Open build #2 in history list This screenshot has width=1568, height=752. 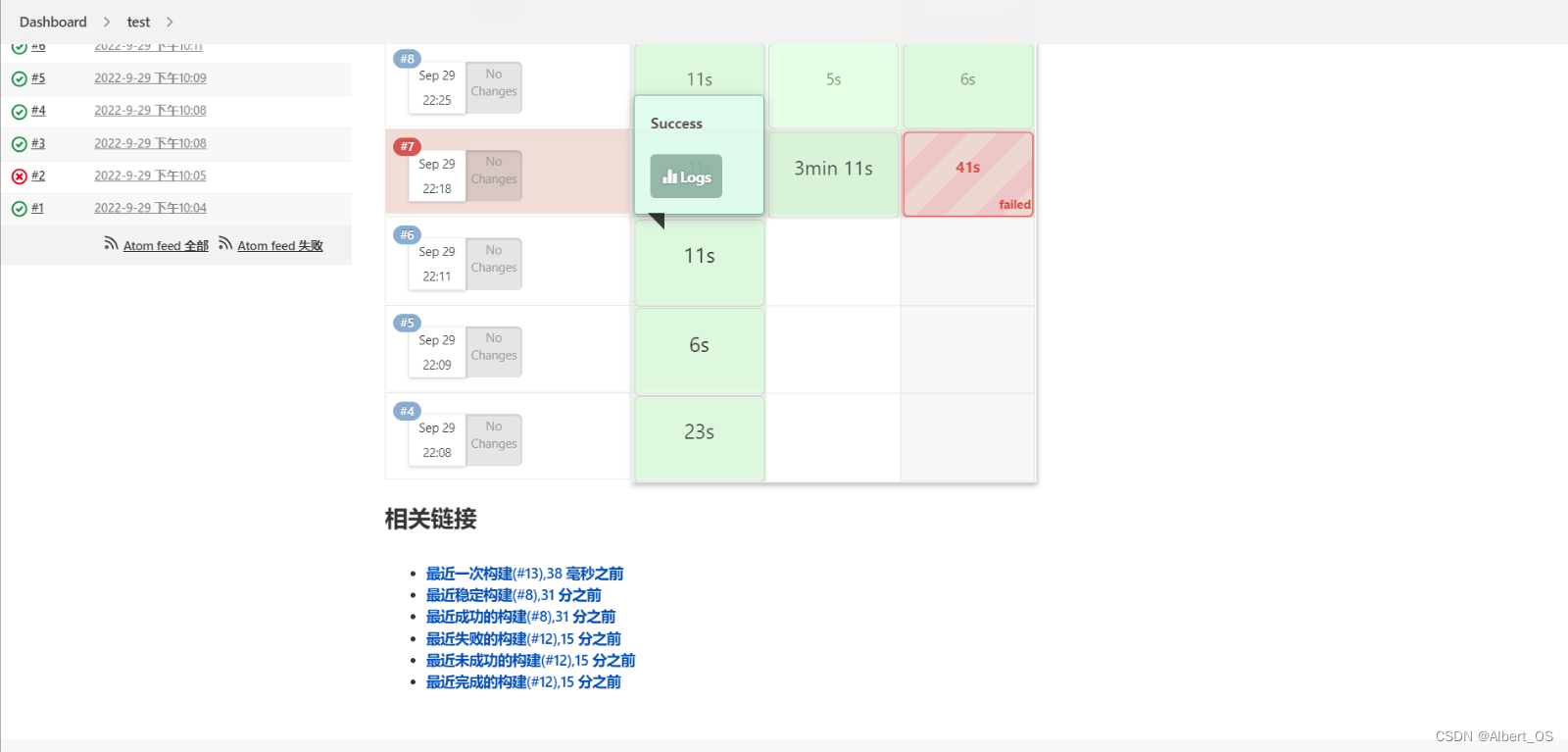[x=38, y=175]
